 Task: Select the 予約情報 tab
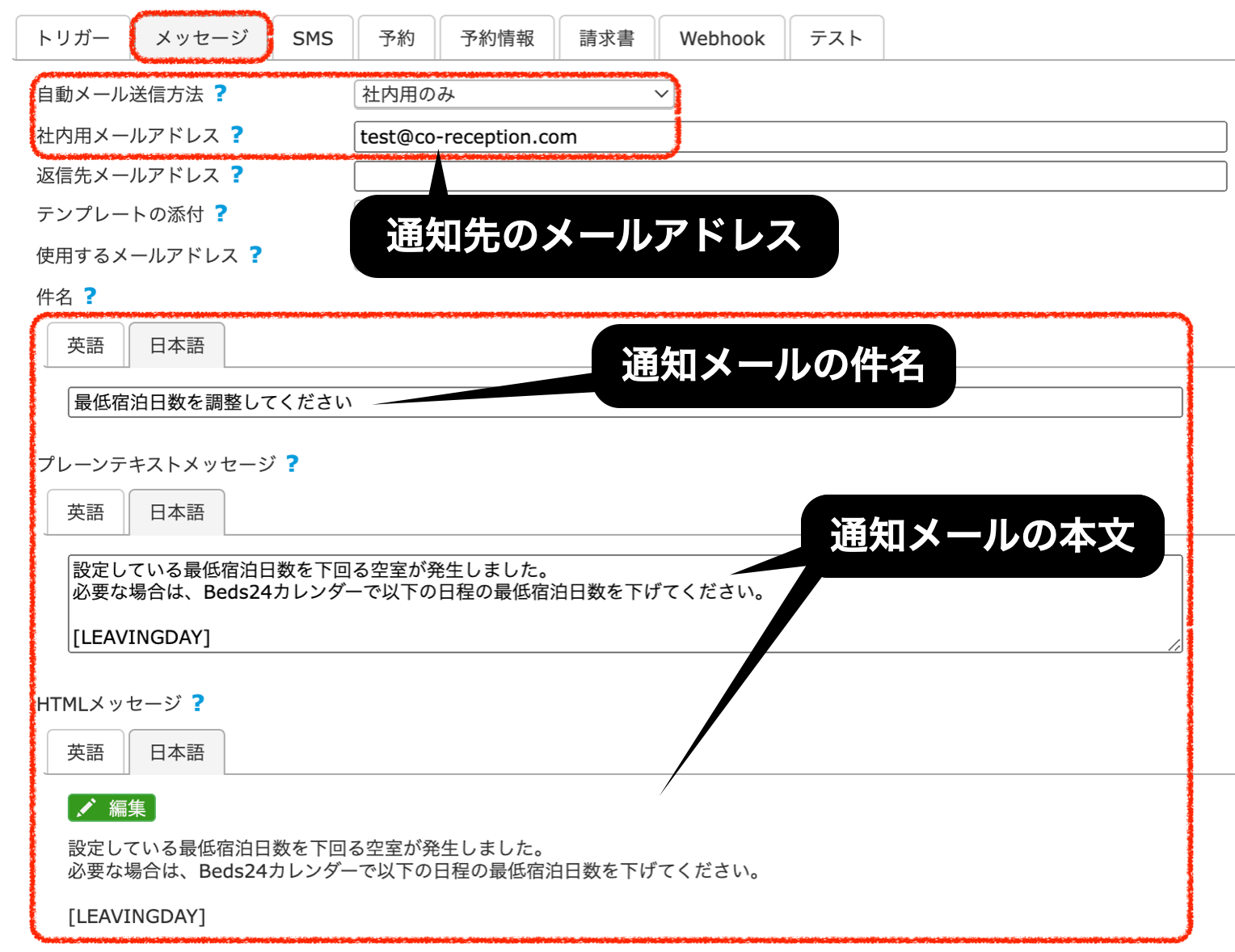[x=497, y=38]
